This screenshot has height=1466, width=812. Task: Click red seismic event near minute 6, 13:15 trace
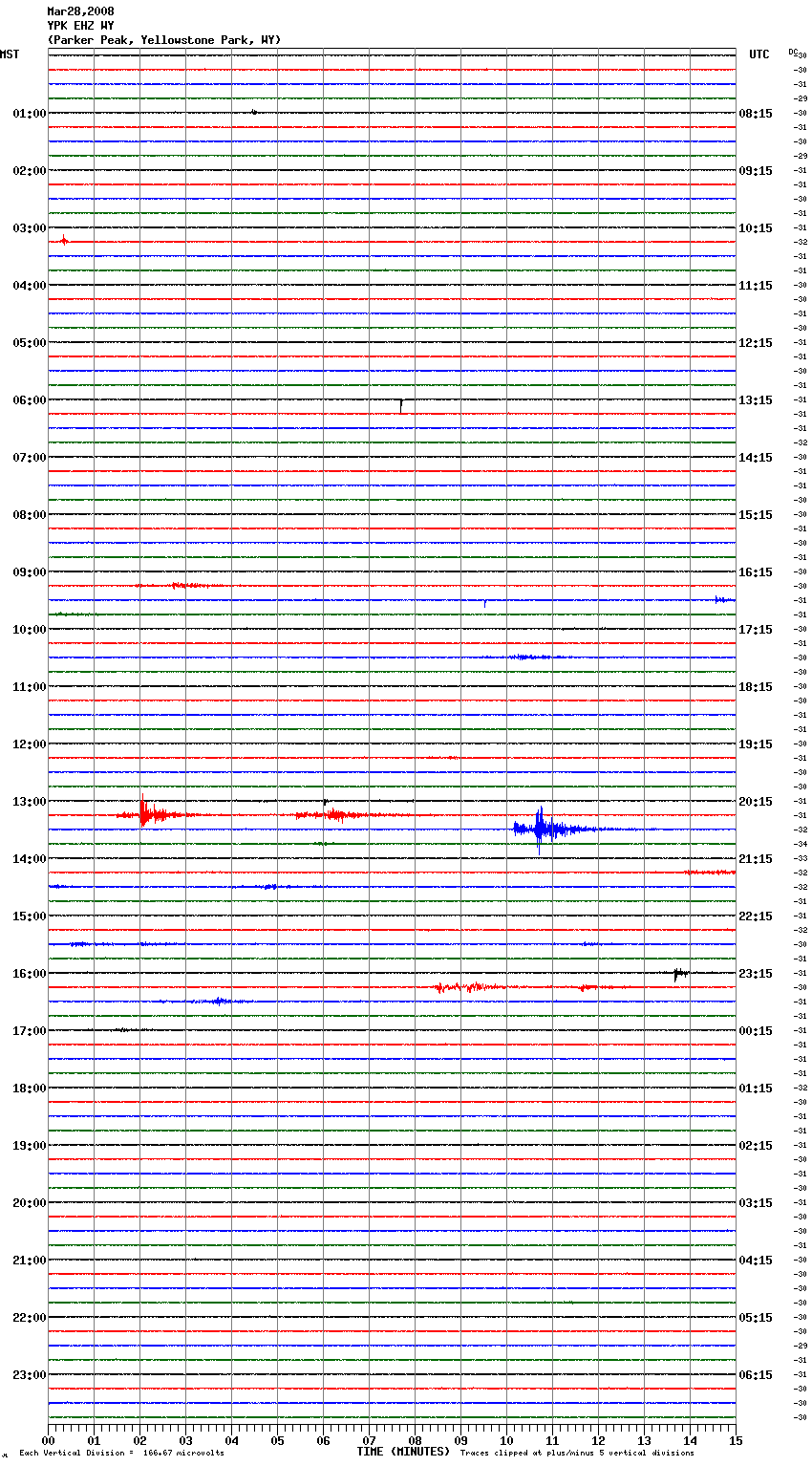click(334, 815)
